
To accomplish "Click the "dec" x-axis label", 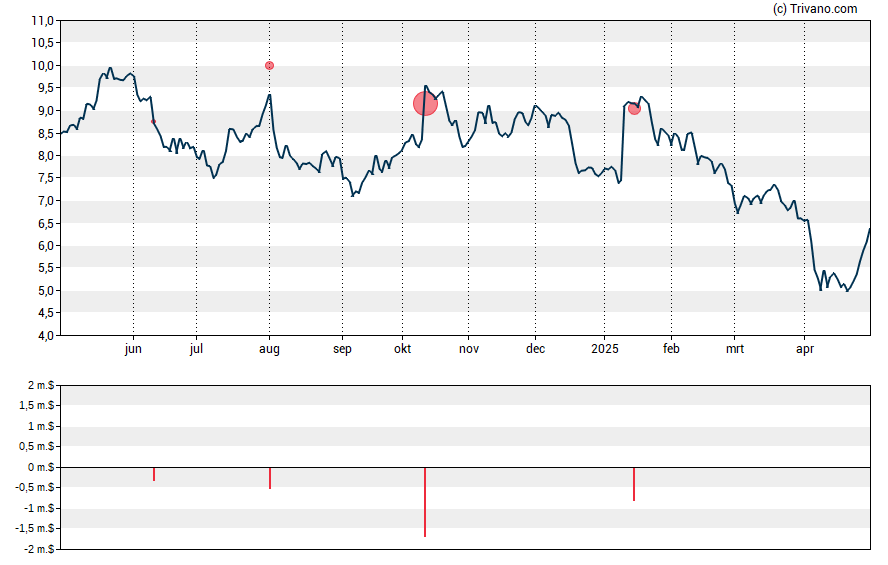I will pyautogui.click(x=536, y=349).
